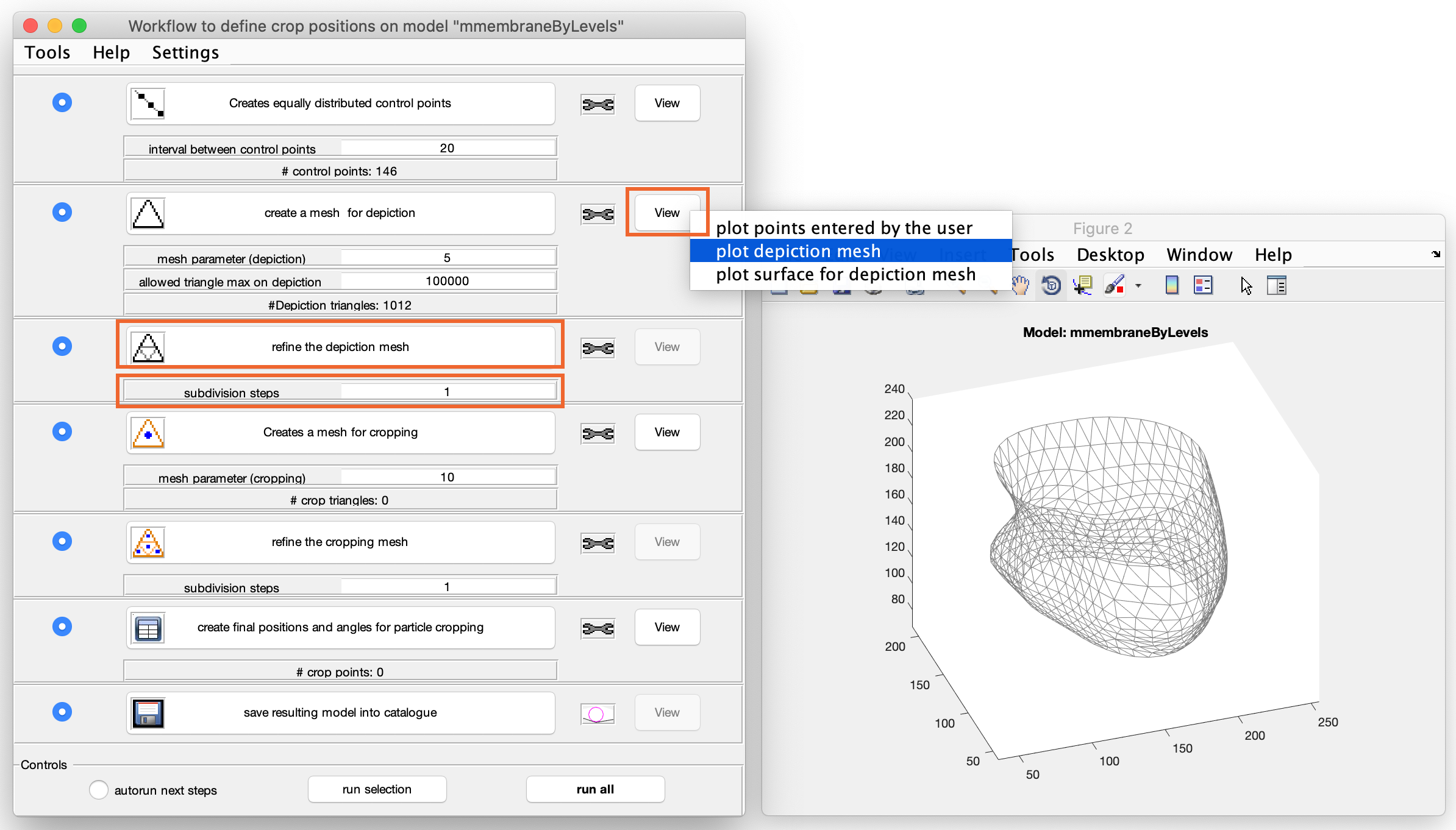
Task: Click the table icon for final positions step
Action: (x=148, y=628)
